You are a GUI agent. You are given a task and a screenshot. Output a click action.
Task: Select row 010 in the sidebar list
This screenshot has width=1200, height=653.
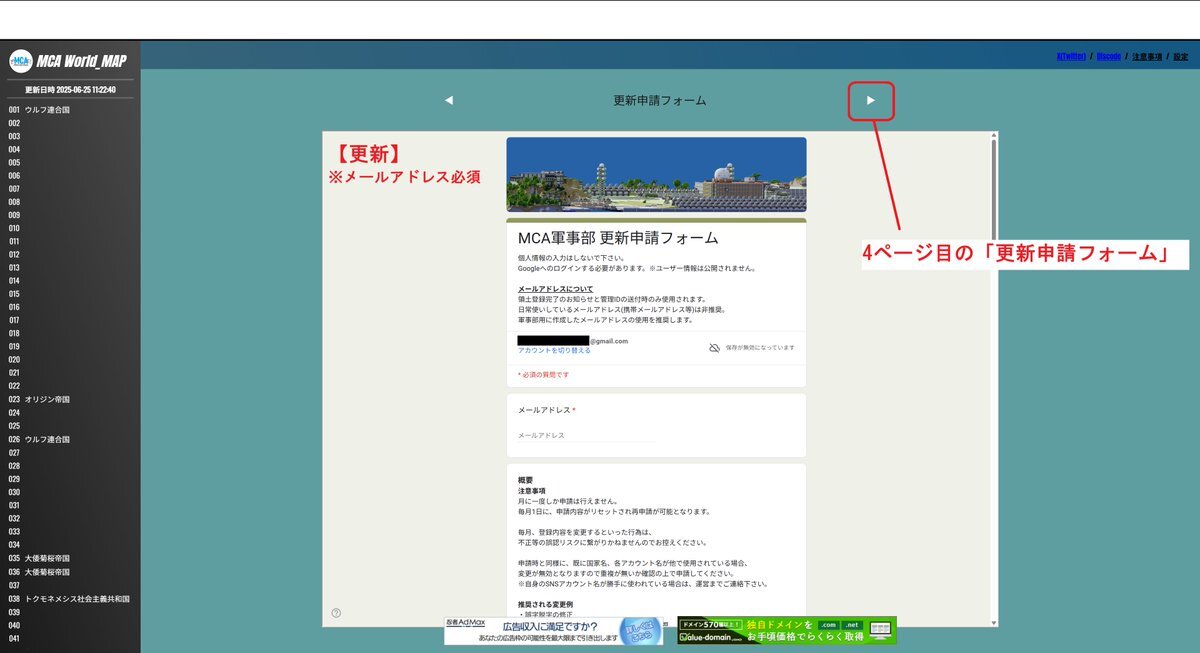[x=70, y=228]
